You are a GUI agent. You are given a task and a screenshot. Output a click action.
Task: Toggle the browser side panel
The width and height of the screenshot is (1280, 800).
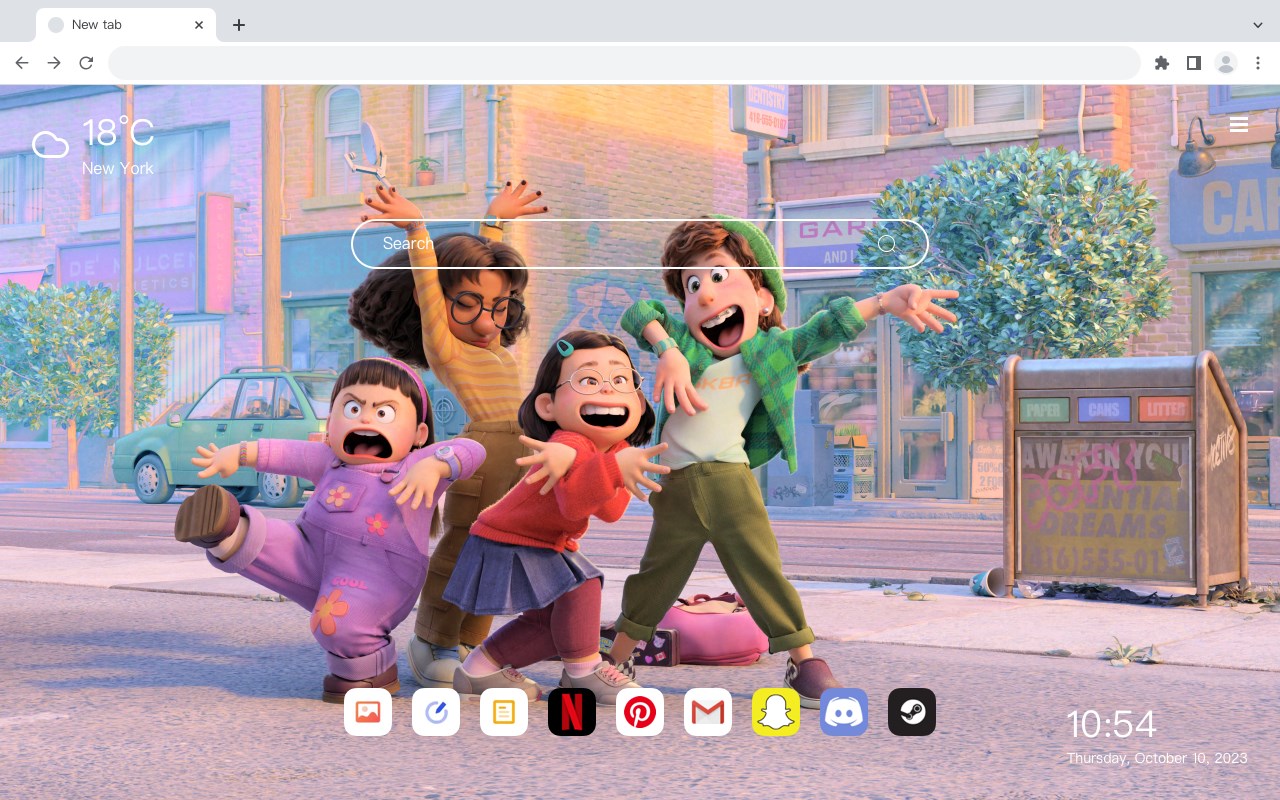(x=1193, y=63)
